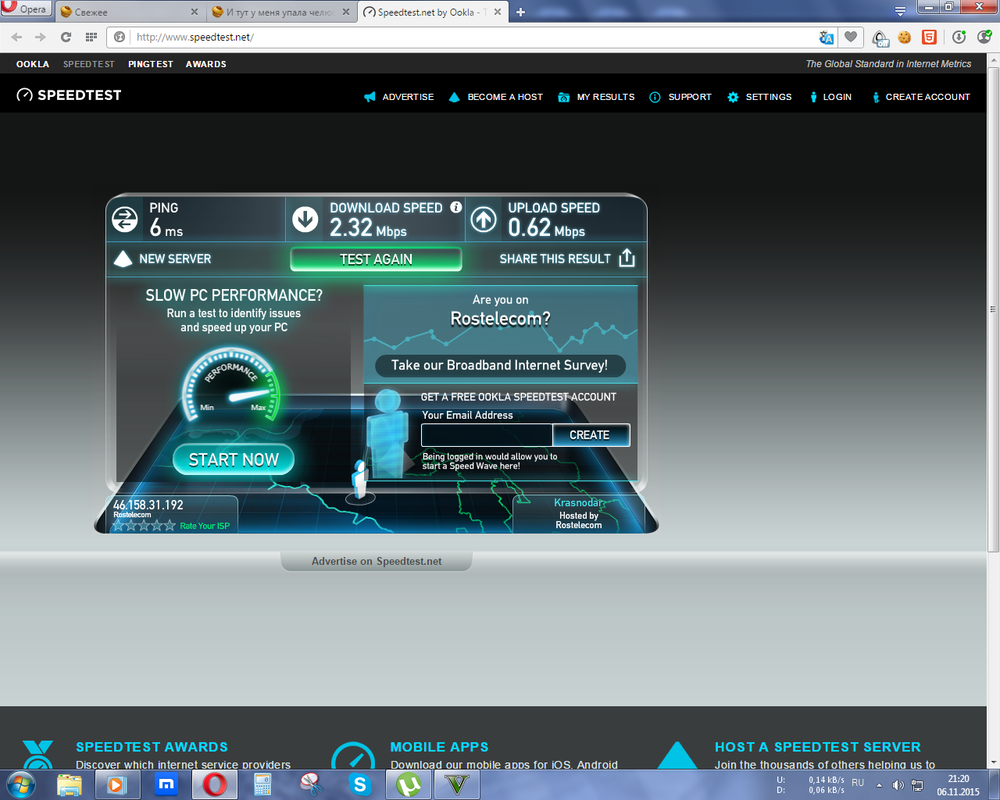The height and width of the screenshot is (800, 1000).
Task: Open Speedtest SETTINGS
Action: [x=759, y=97]
